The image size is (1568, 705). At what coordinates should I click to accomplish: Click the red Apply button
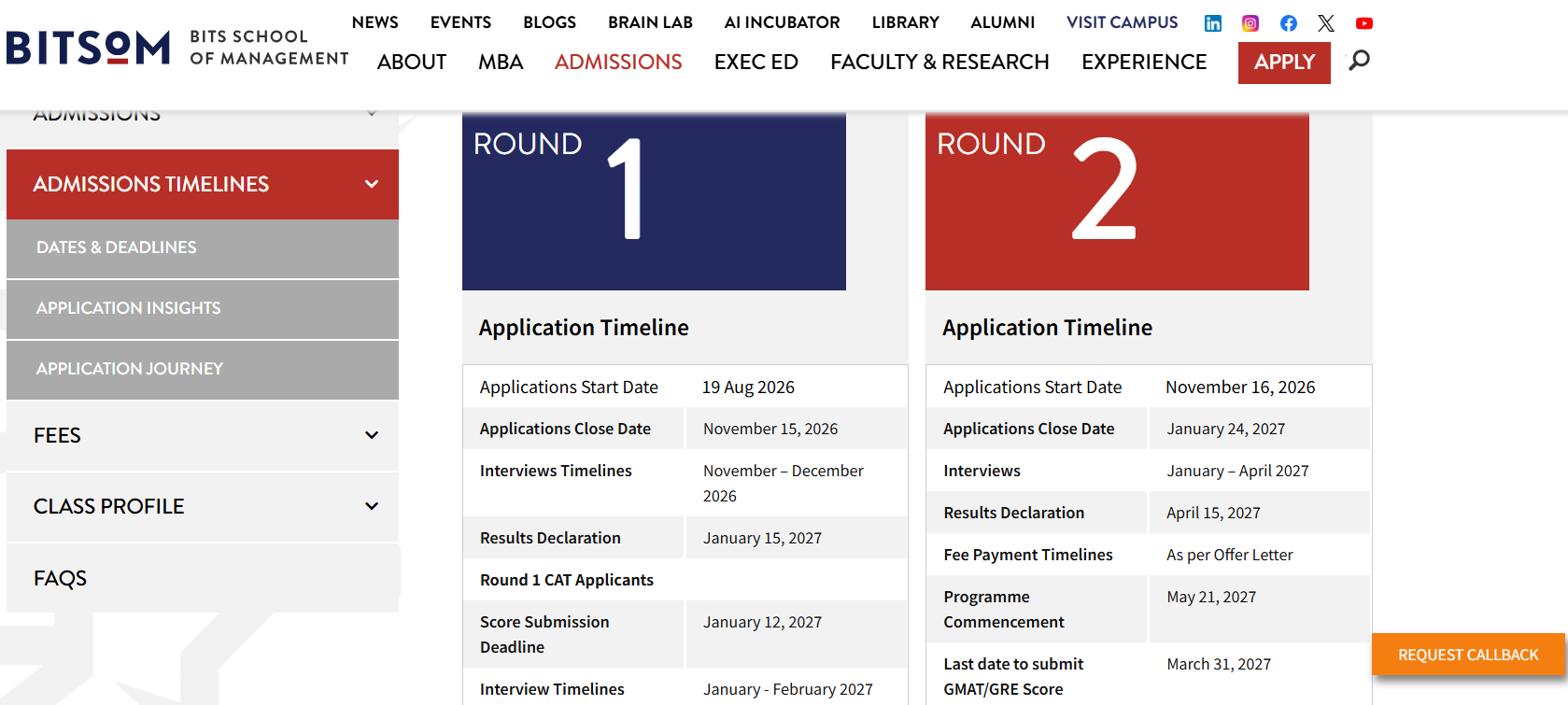coord(1284,63)
